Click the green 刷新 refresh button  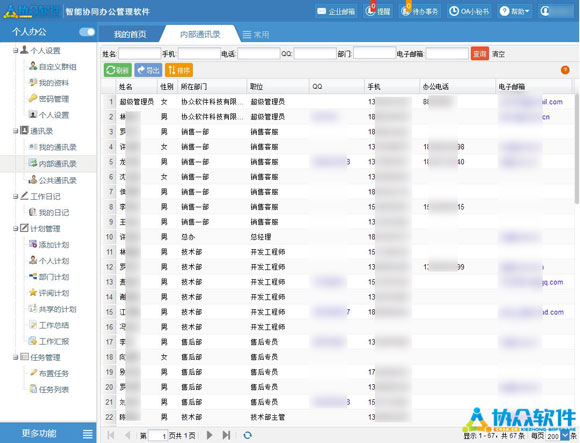[118, 70]
